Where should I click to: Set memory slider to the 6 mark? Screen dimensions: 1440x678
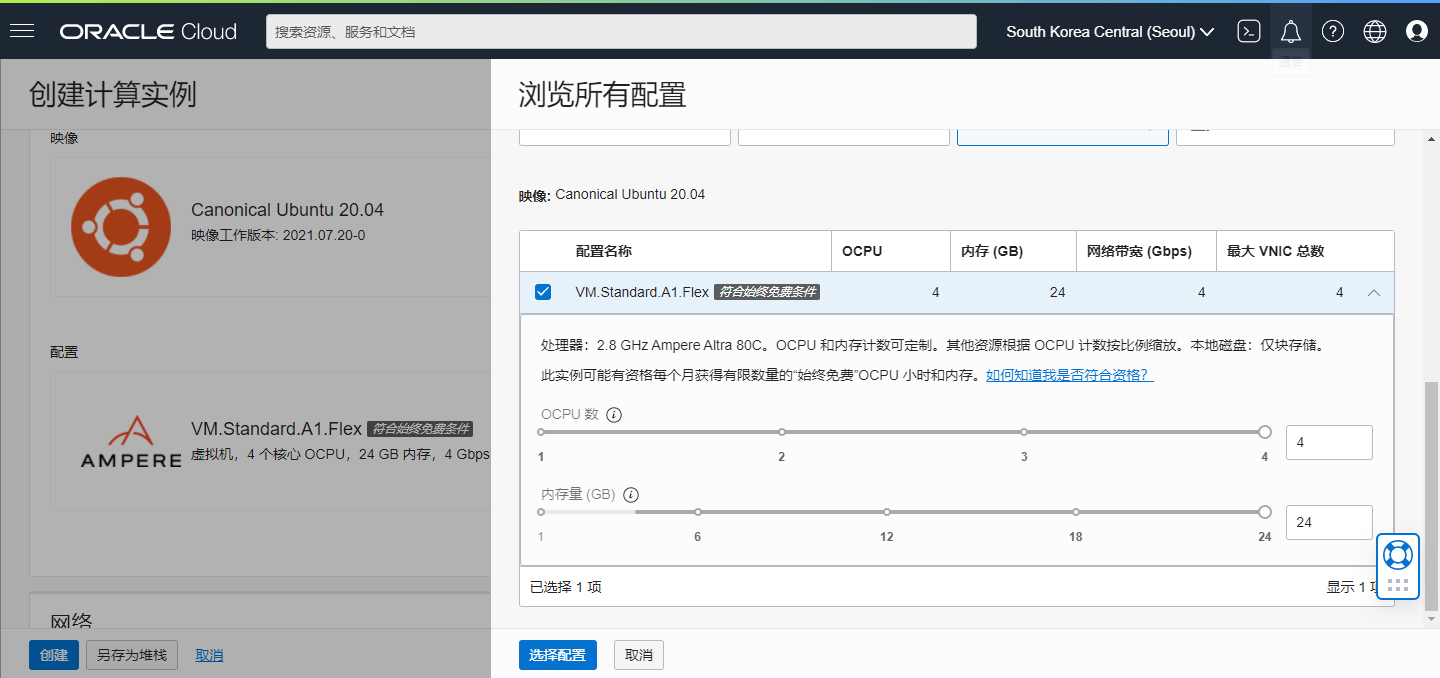(x=698, y=512)
